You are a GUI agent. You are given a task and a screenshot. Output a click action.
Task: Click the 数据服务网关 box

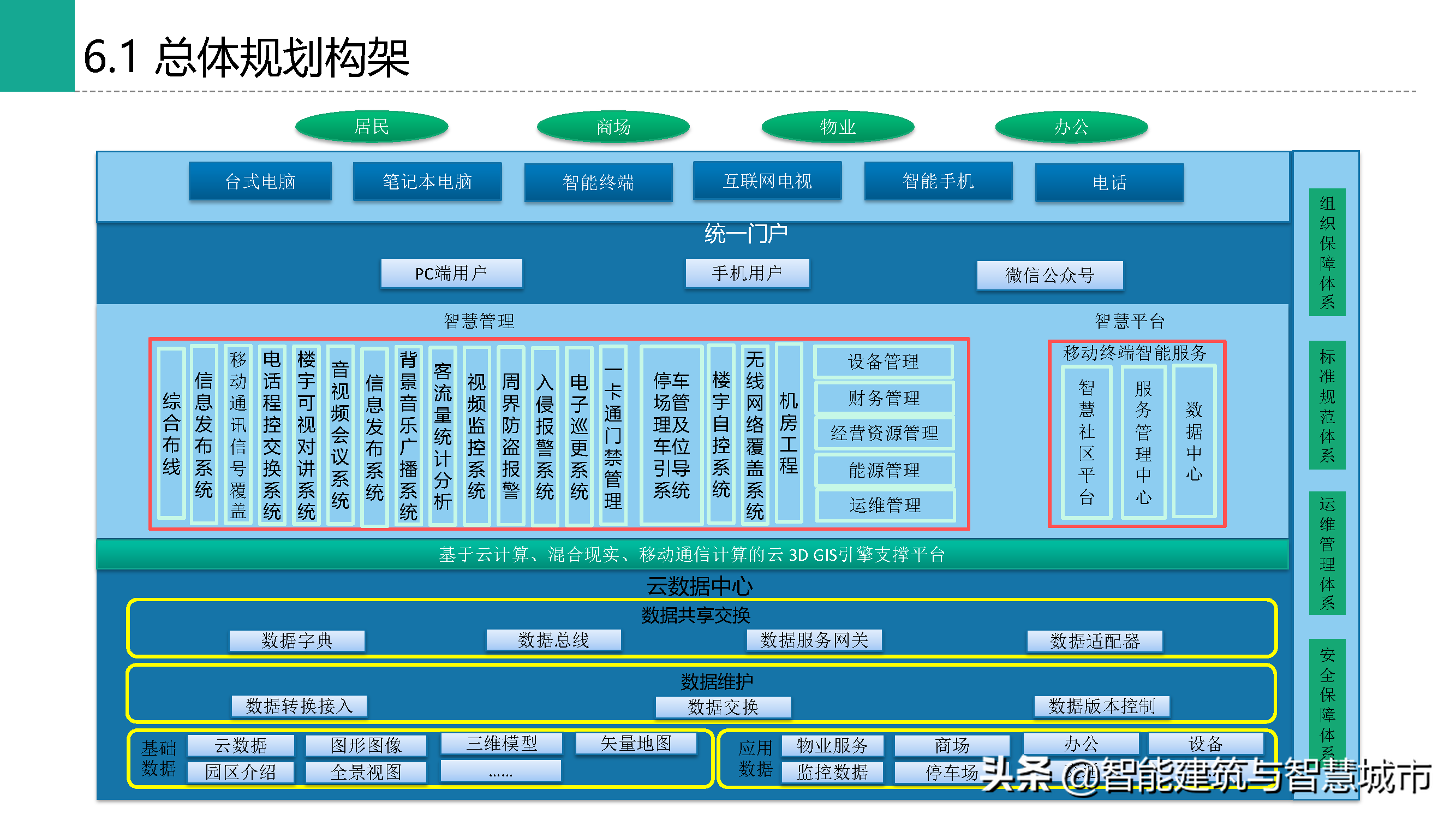[814, 640]
